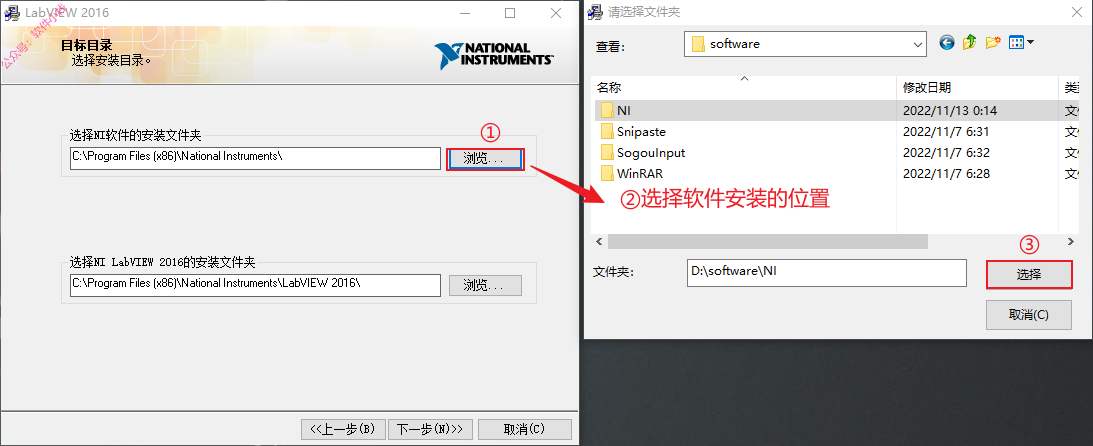Click the scroll right arrow in file list
The image size is (1093, 446).
(x=1071, y=241)
